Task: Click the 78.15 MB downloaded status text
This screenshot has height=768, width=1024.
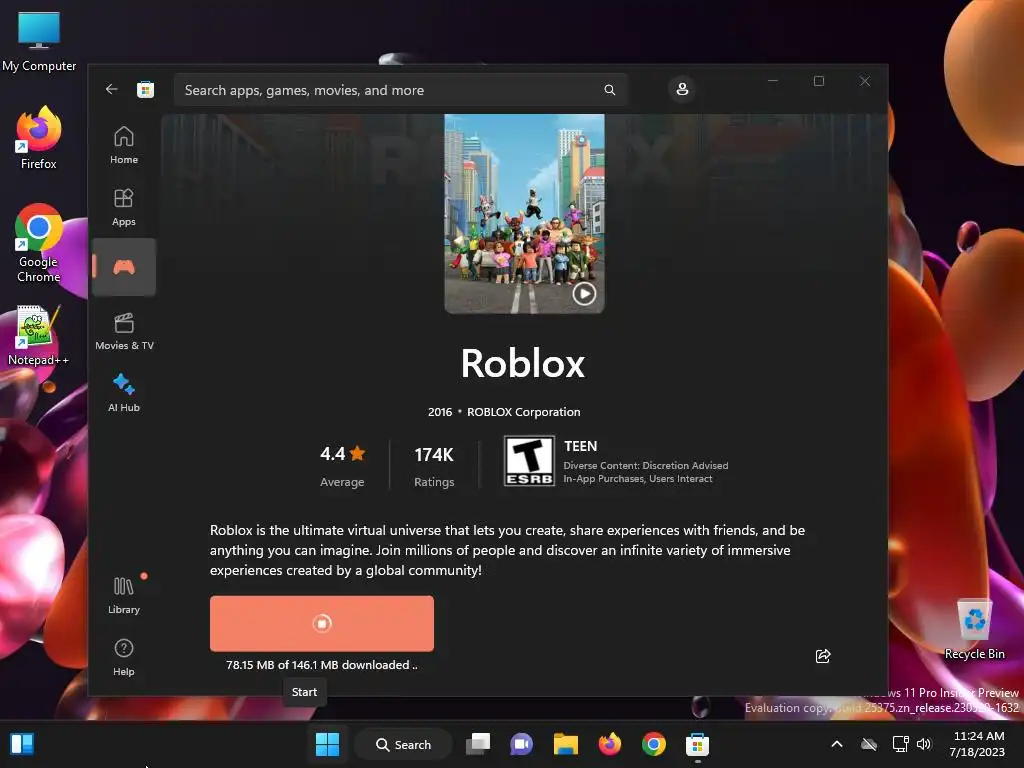Action: (x=322, y=665)
